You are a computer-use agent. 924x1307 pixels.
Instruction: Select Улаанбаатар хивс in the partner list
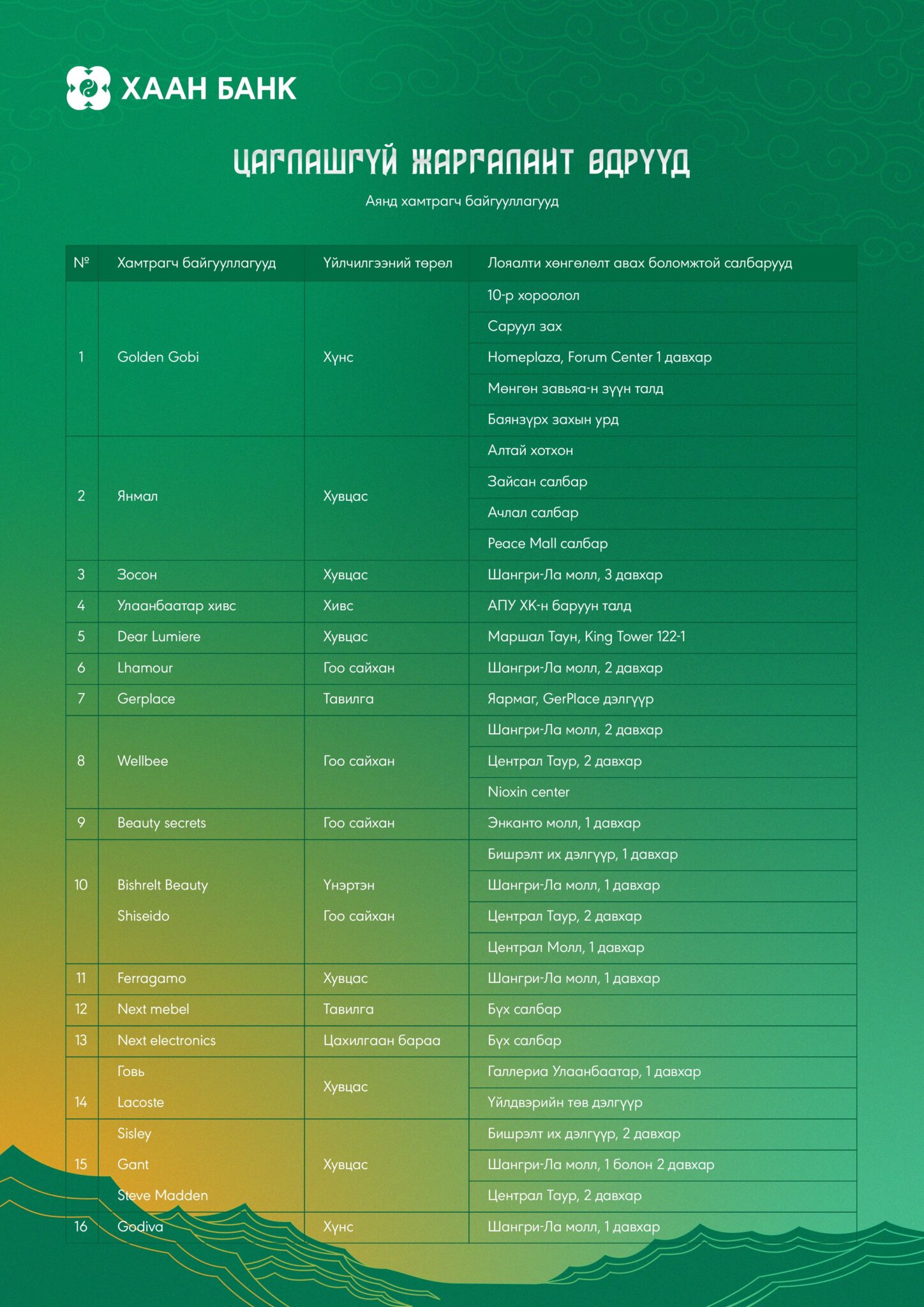pyautogui.click(x=177, y=606)
